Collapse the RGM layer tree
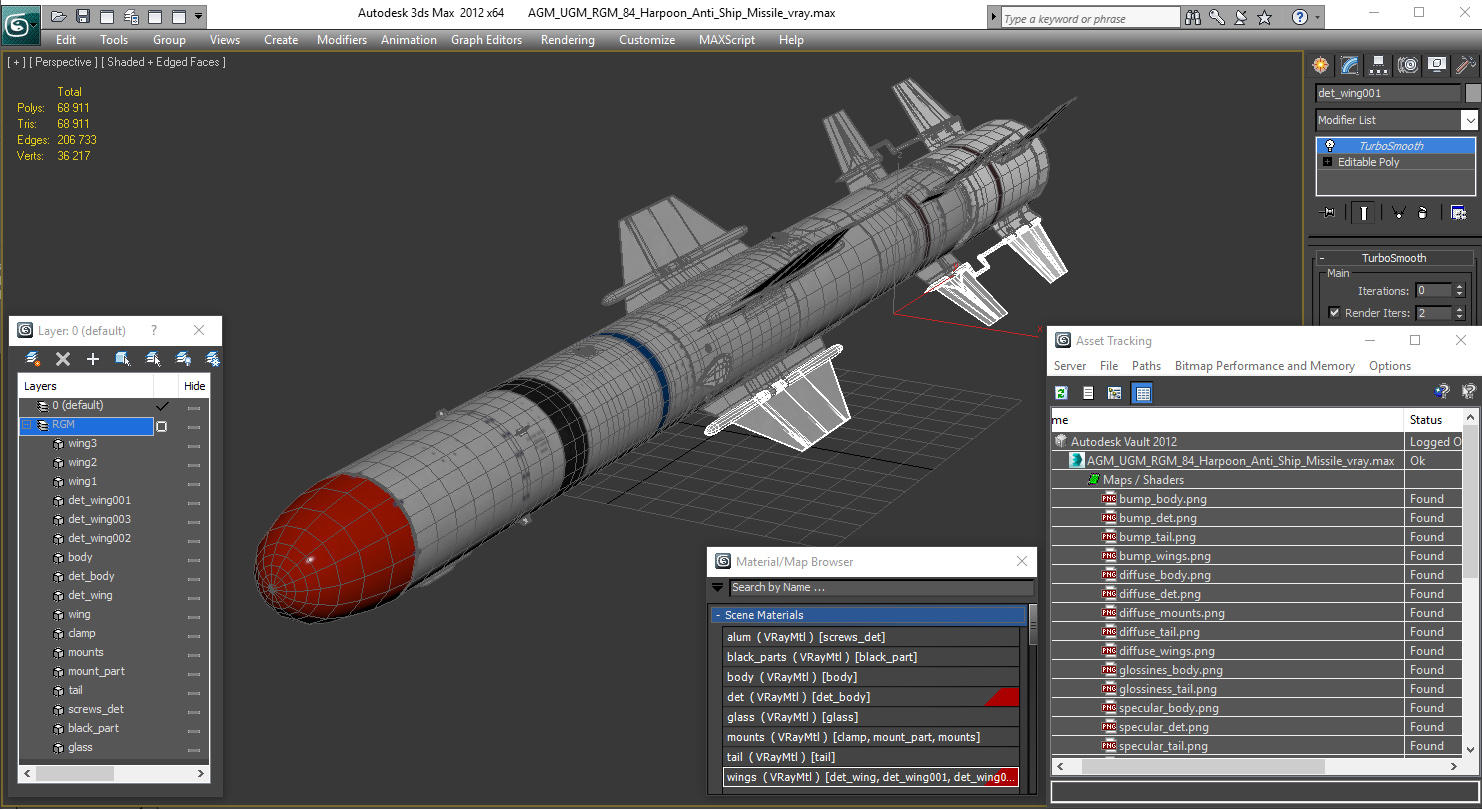The height and width of the screenshot is (810, 1482). click(27, 425)
